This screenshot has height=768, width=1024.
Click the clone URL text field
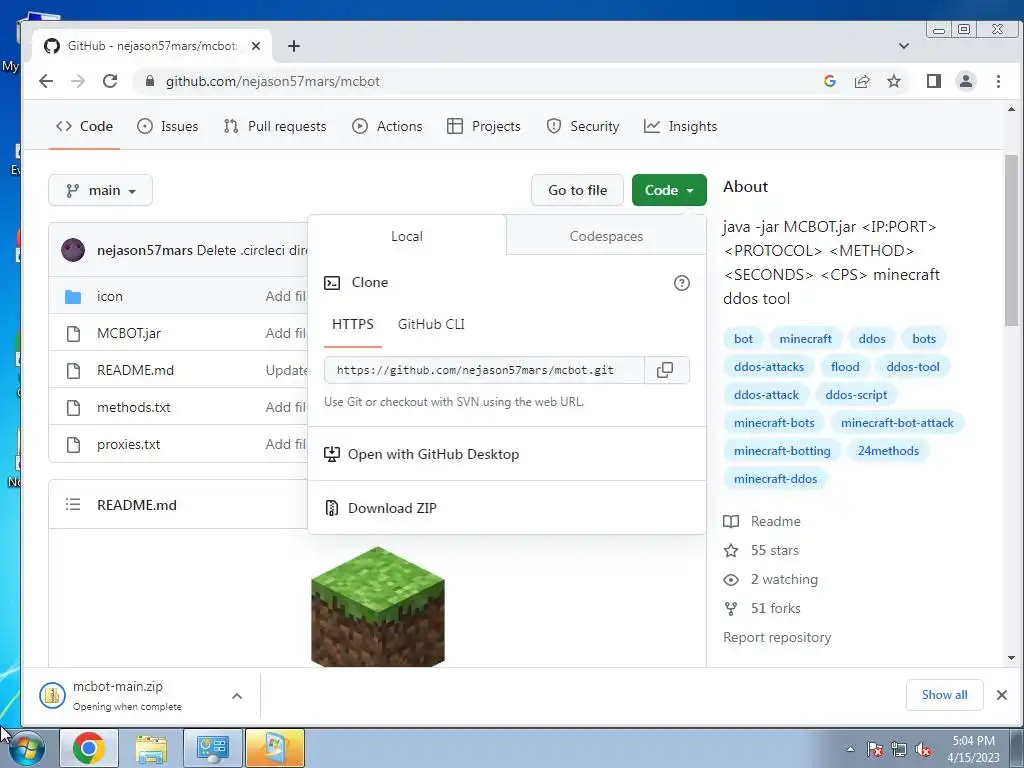pyautogui.click(x=484, y=370)
